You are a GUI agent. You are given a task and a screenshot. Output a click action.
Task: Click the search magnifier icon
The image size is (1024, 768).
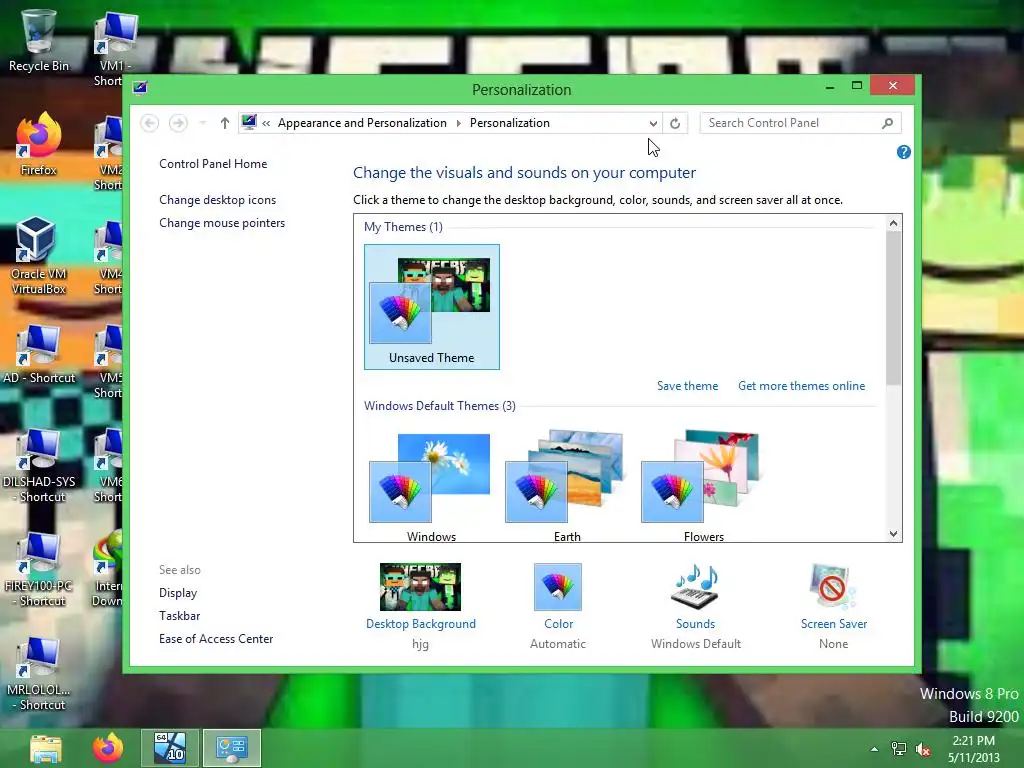[888, 123]
